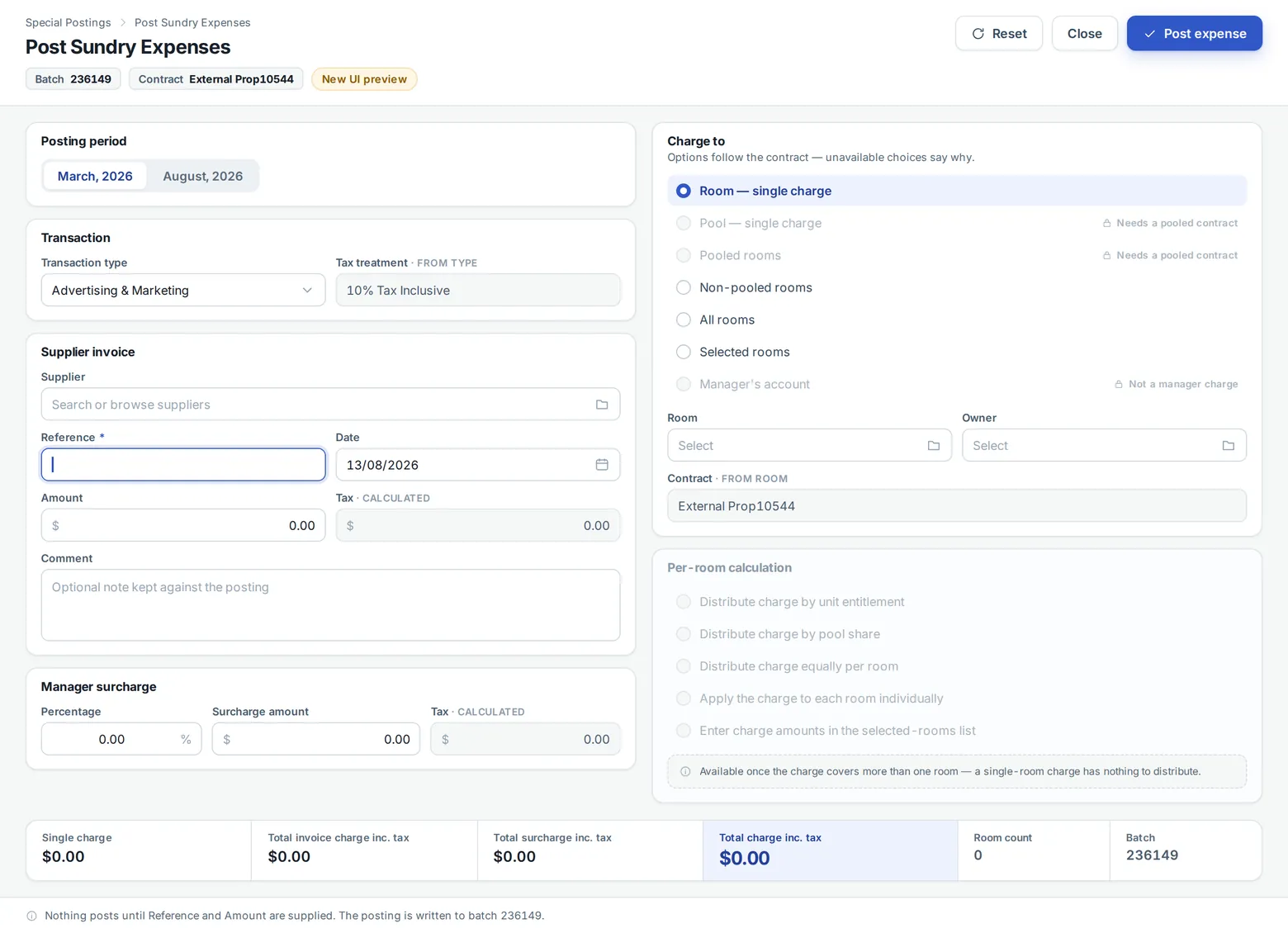This screenshot has height=933, width=1288.
Task: Choose the All rooms radio button
Action: tap(684, 320)
